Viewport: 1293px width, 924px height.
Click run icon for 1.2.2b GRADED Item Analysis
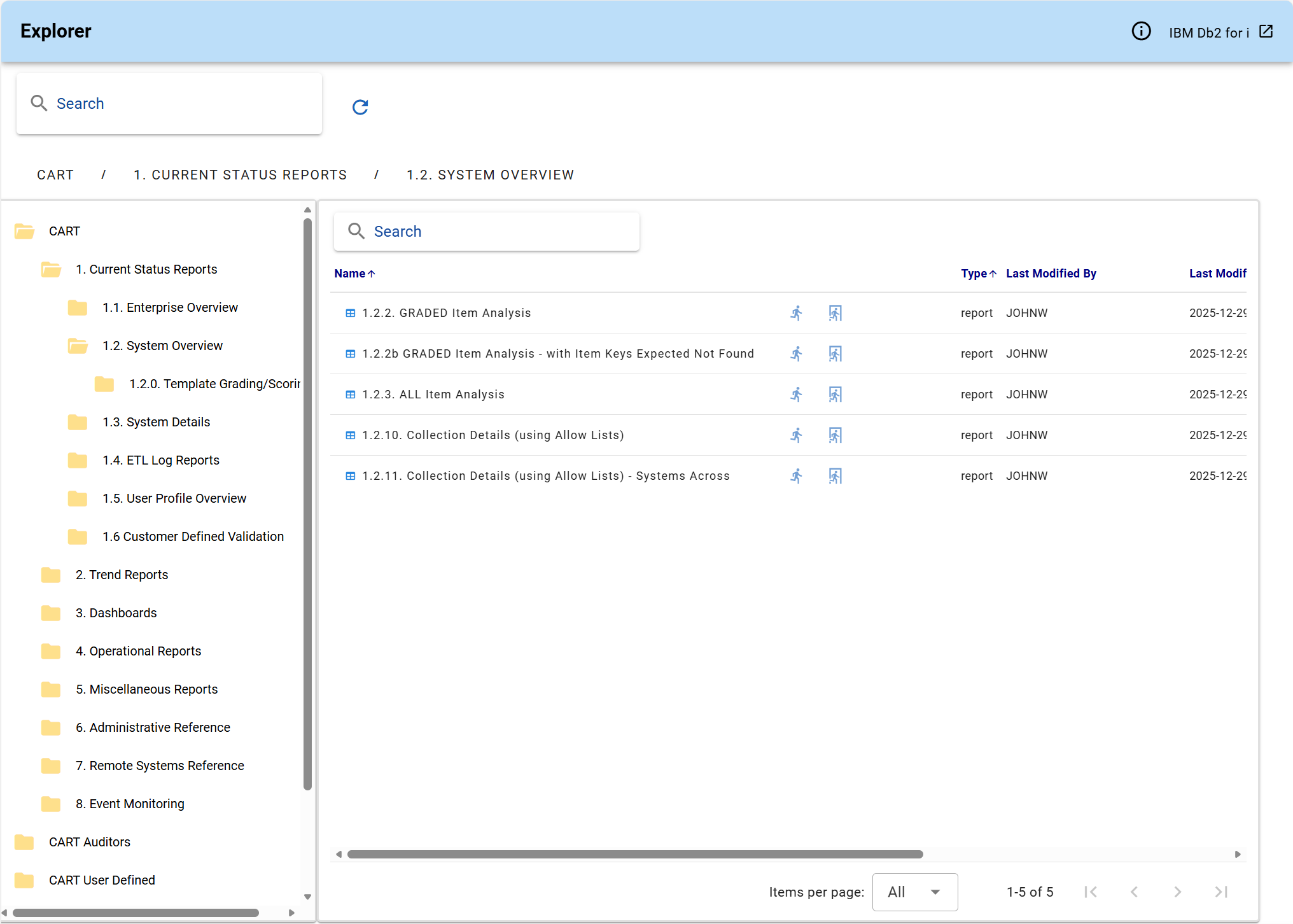coord(796,354)
